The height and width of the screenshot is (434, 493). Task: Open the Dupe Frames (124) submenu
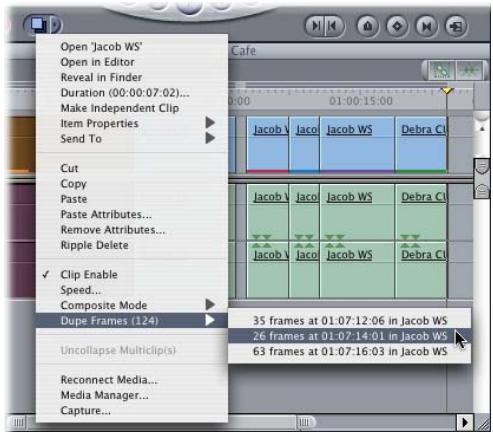[132, 321]
